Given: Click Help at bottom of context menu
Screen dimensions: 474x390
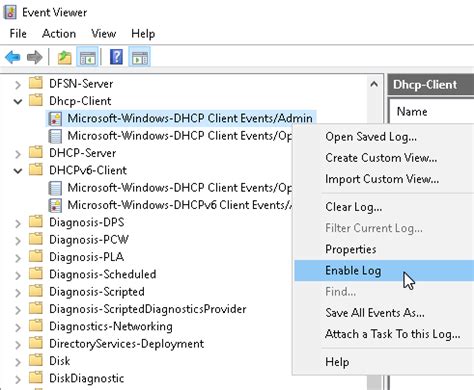Looking at the screenshot, I should (x=384, y=362).
